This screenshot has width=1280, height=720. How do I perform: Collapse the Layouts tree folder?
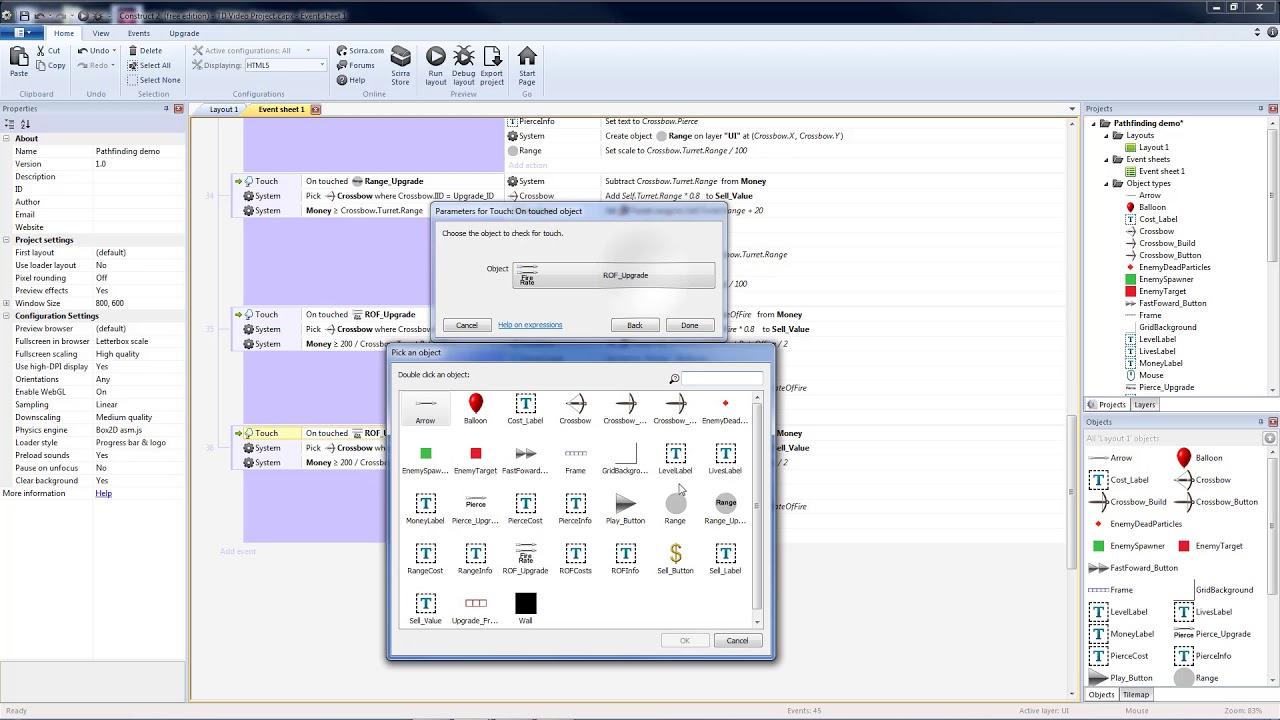(1106, 135)
